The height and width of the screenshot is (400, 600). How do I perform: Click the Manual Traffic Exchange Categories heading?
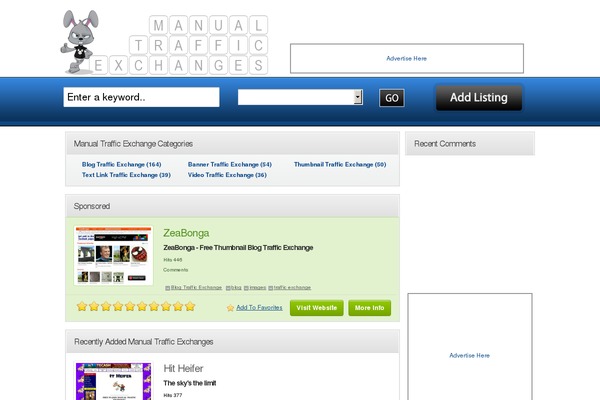click(x=133, y=144)
